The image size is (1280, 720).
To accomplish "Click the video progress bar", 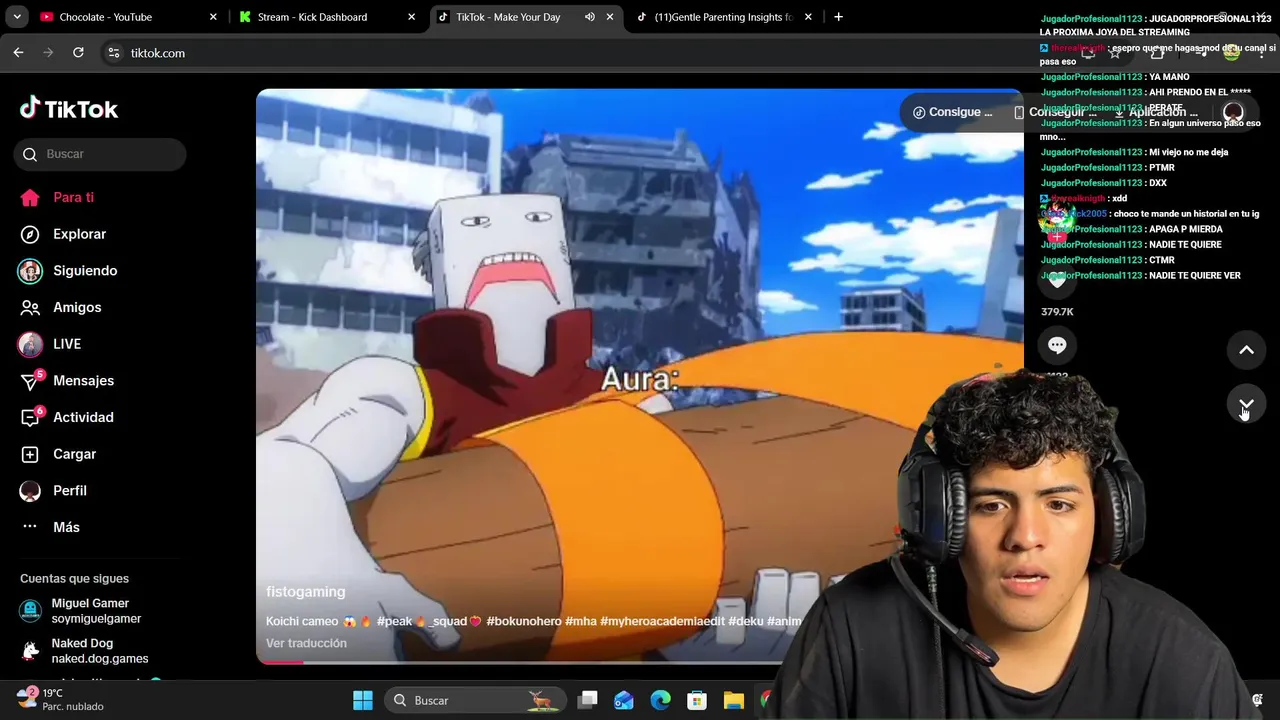I will [x=520, y=661].
